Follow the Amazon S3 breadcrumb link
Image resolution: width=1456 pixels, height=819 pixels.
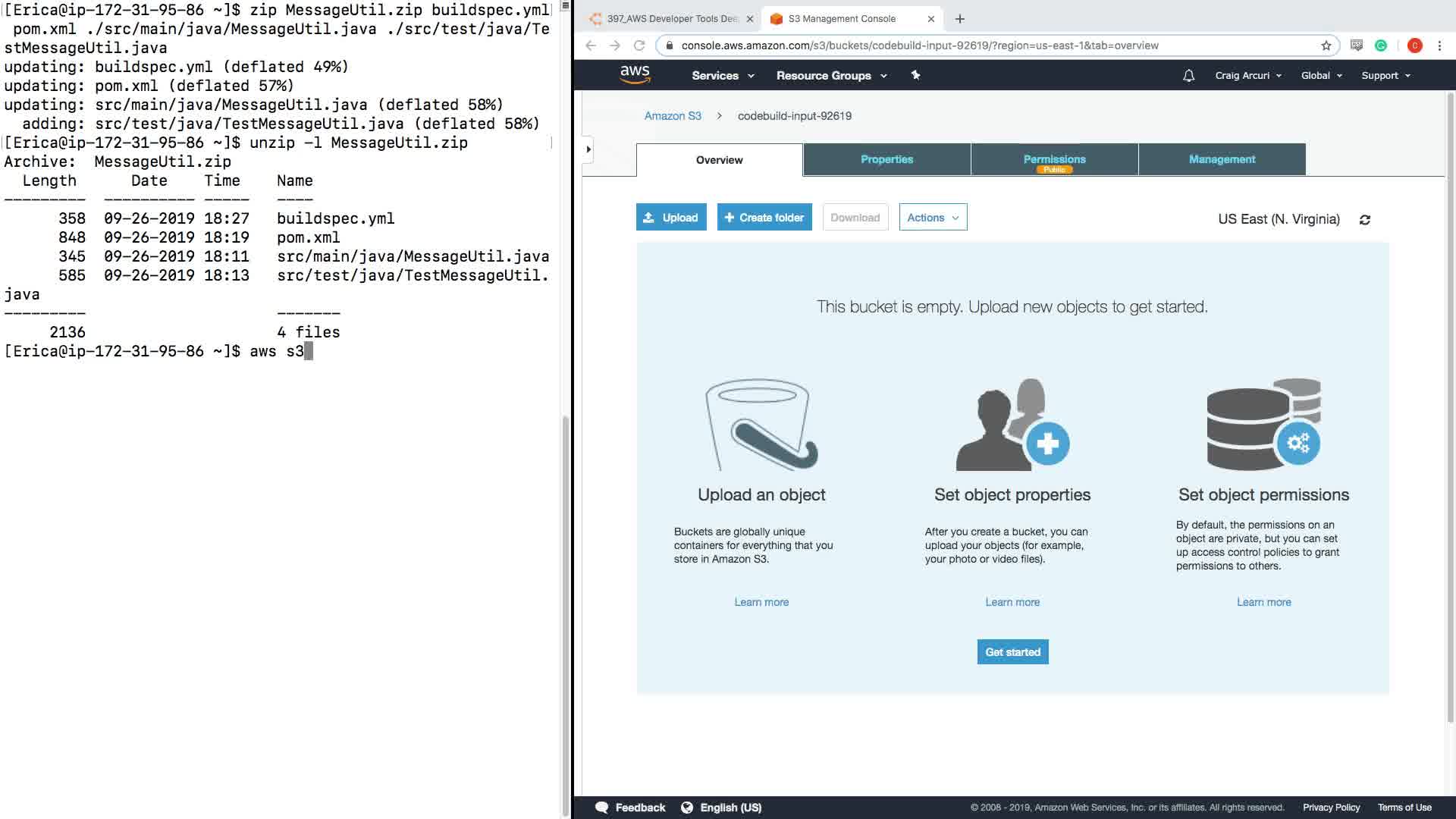(673, 116)
